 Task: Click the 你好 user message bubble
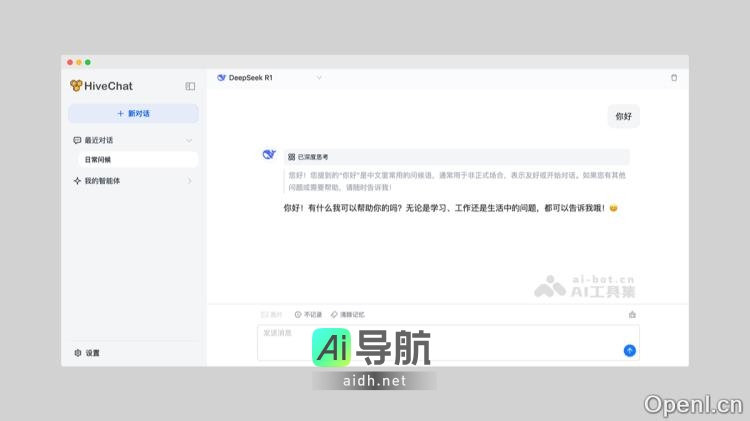click(623, 116)
